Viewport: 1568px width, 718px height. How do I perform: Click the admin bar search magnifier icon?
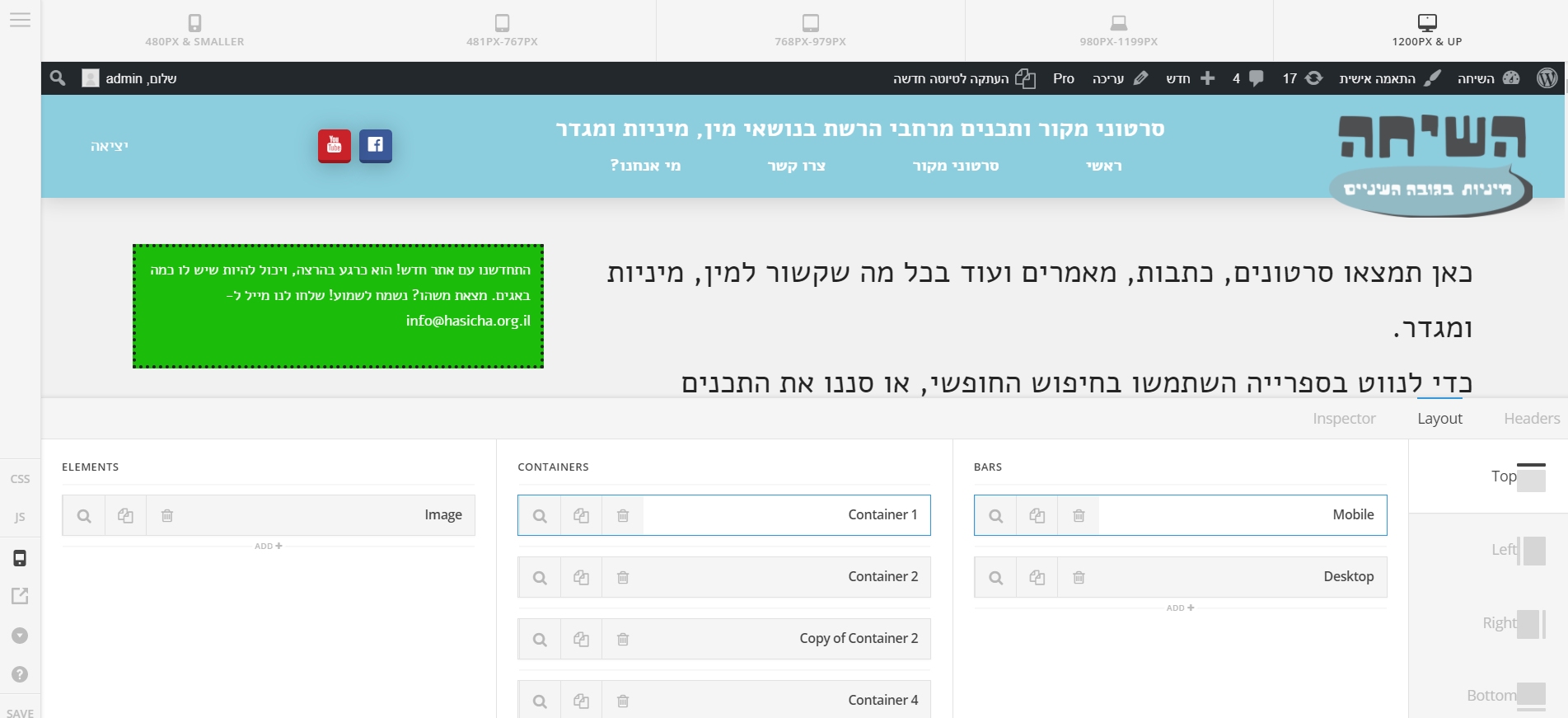pyautogui.click(x=58, y=78)
